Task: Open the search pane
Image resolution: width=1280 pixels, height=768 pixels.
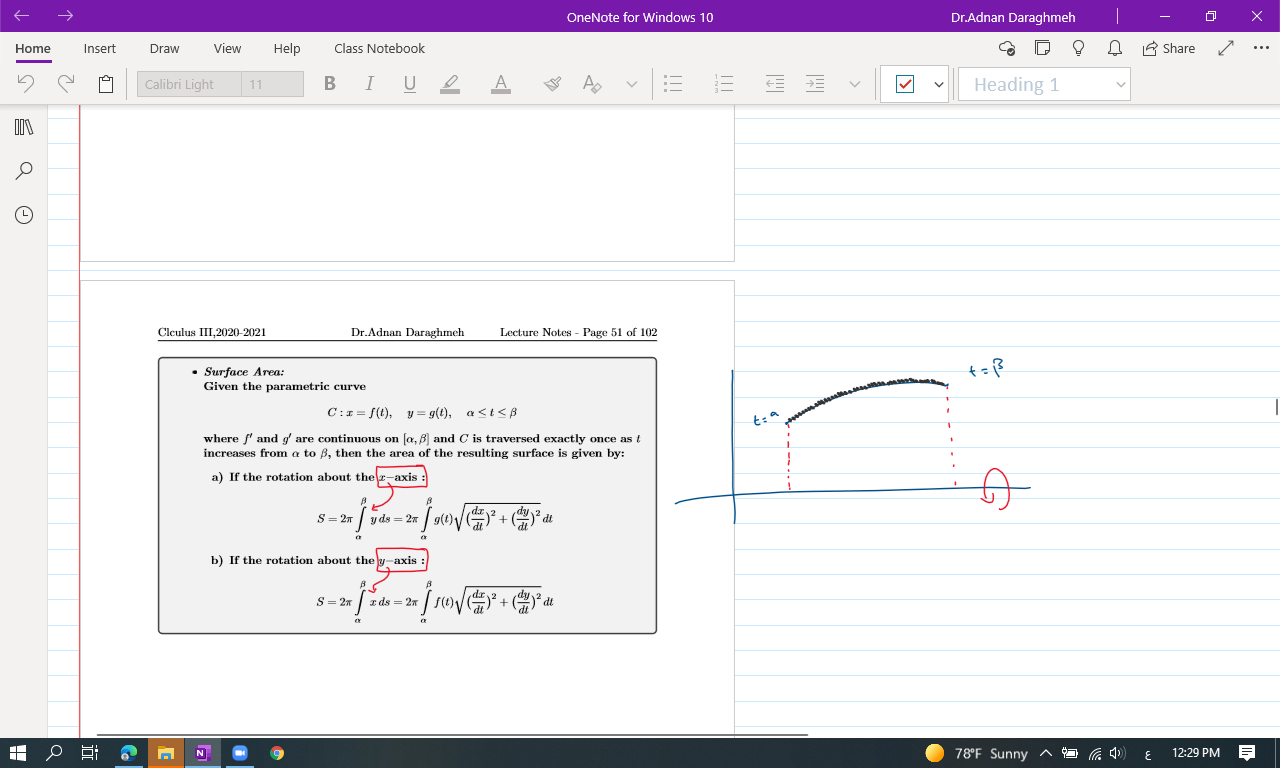Action: click(x=24, y=171)
